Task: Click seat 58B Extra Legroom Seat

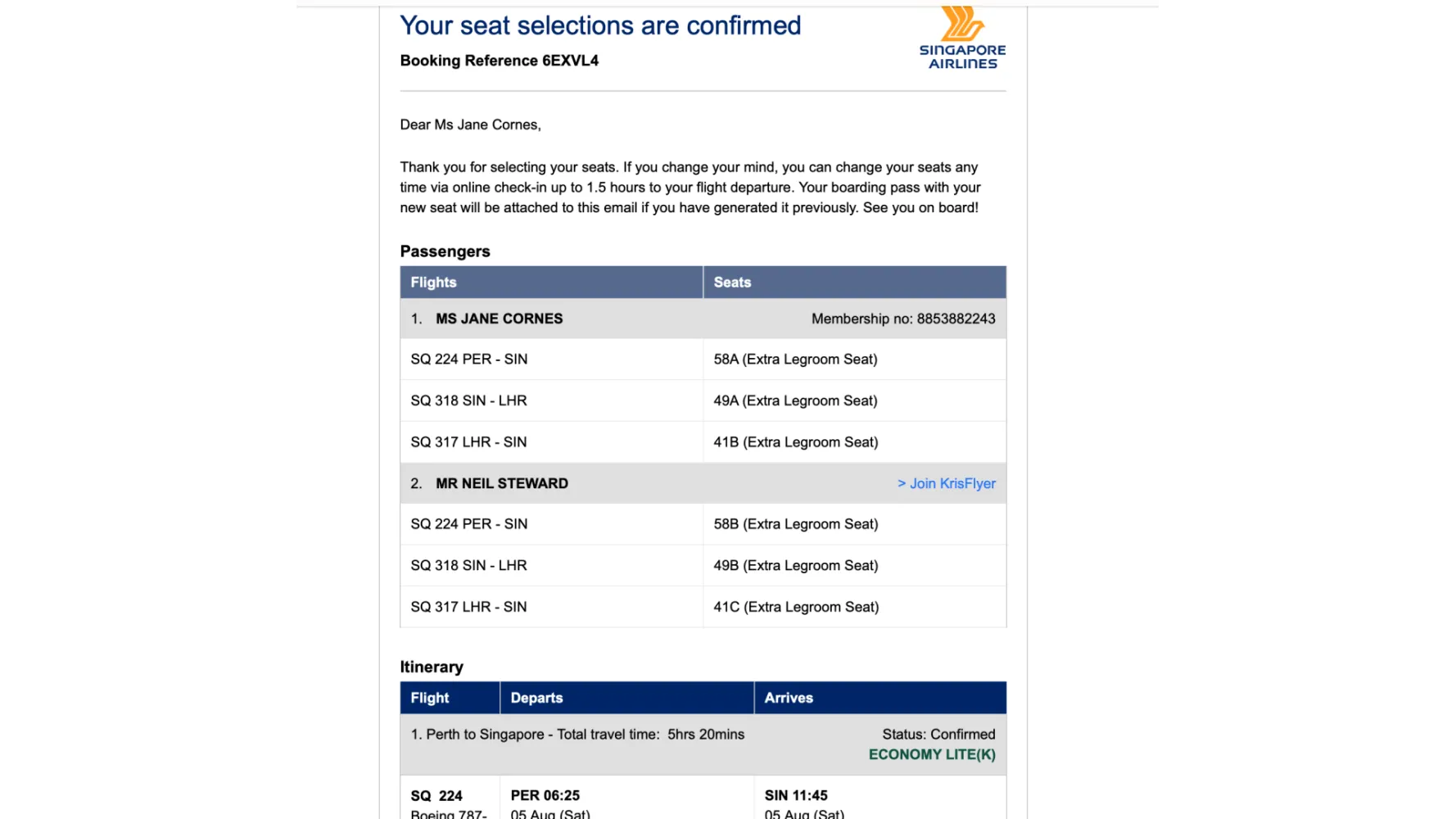Action: click(x=795, y=524)
